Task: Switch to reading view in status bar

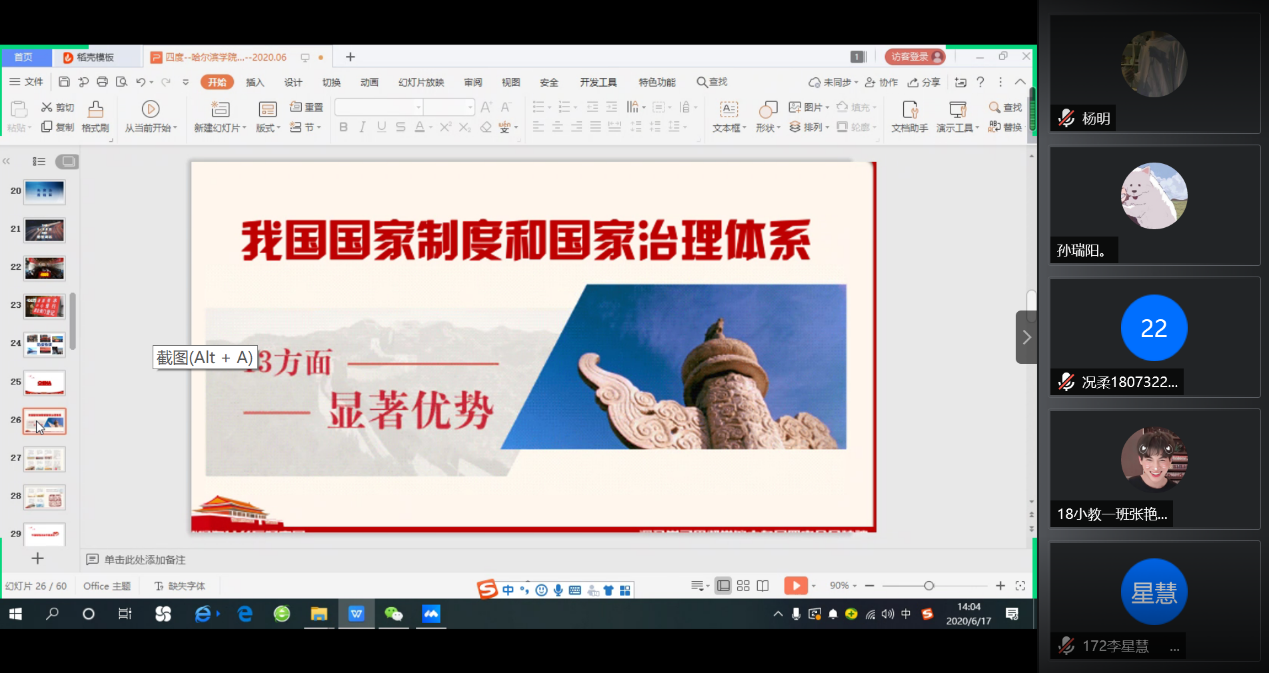Action: [x=763, y=586]
